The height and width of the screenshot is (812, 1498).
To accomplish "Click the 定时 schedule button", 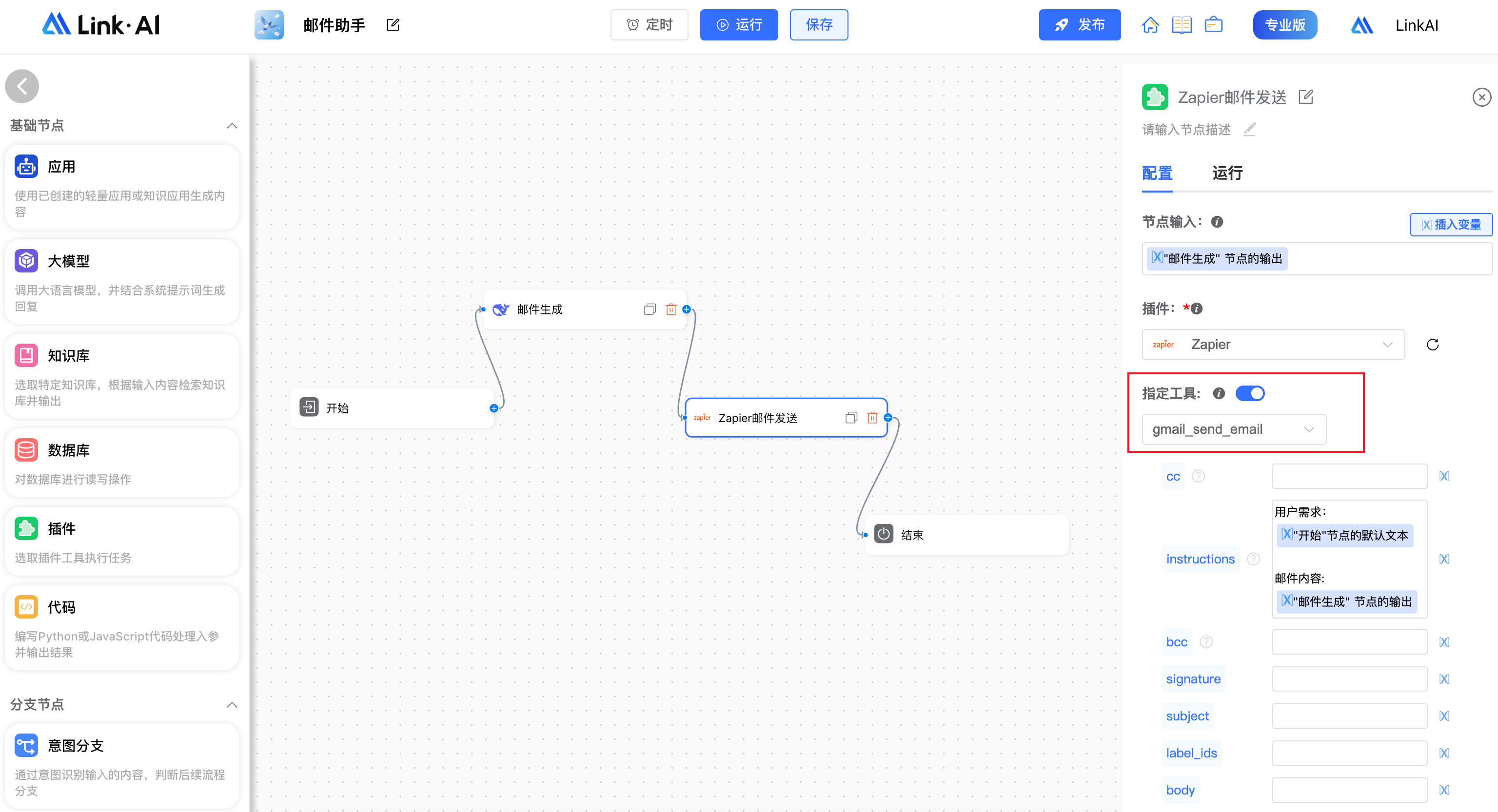I will [x=649, y=24].
